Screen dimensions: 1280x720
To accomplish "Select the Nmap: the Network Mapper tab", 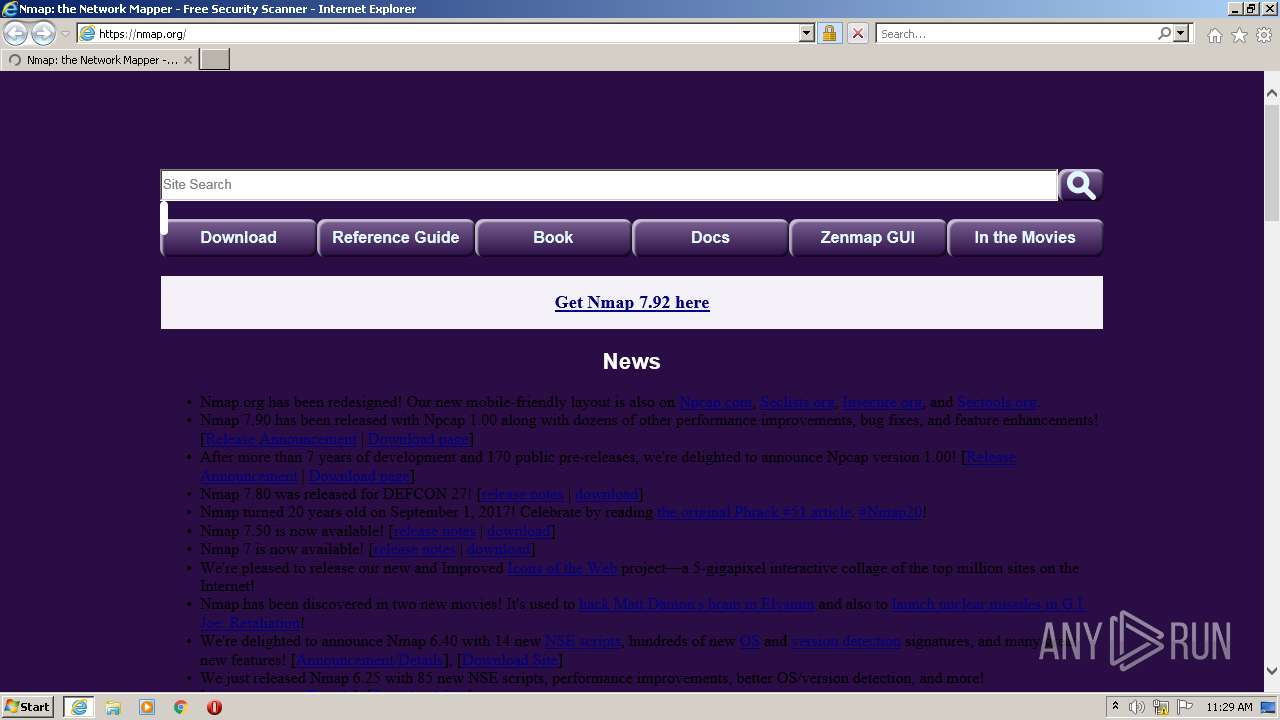I will [x=99, y=60].
